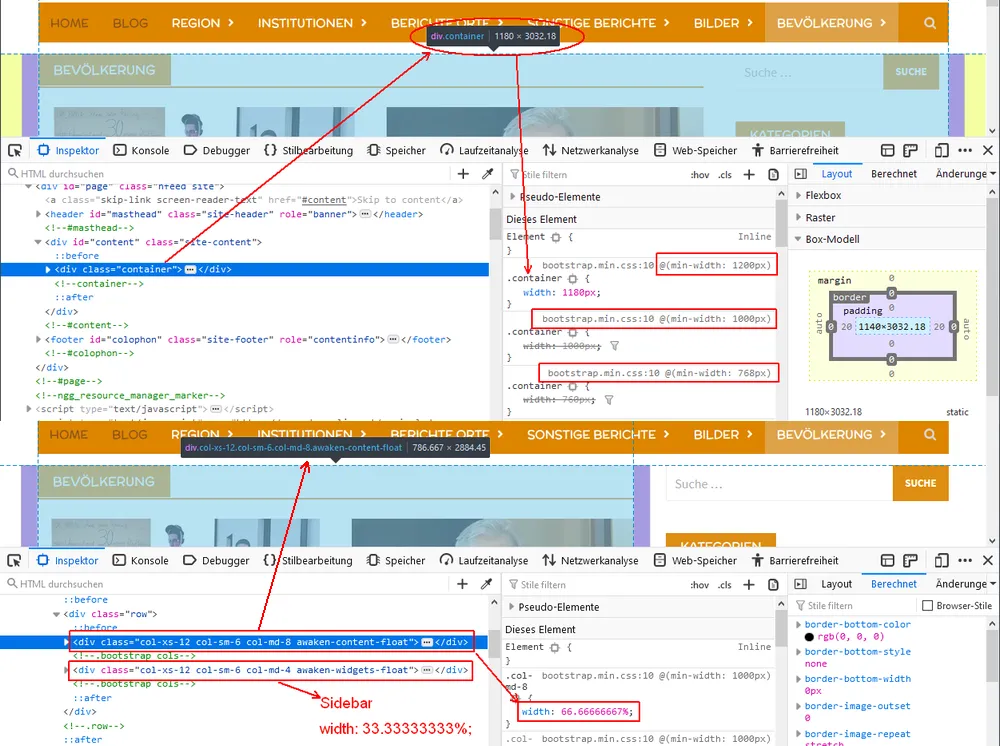
Task: Click SUCHE button on lower website preview
Action: (x=920, y=483)
